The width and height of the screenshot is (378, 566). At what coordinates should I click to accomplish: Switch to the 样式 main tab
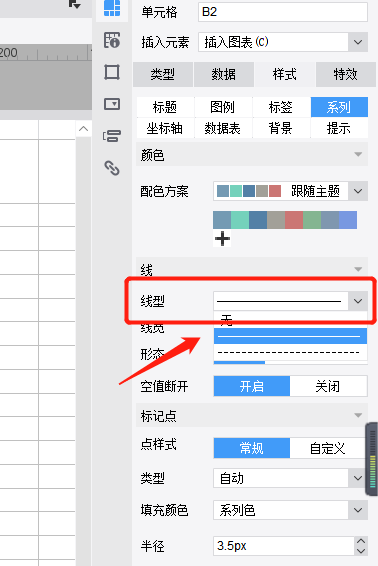click(x=284, y=74)
